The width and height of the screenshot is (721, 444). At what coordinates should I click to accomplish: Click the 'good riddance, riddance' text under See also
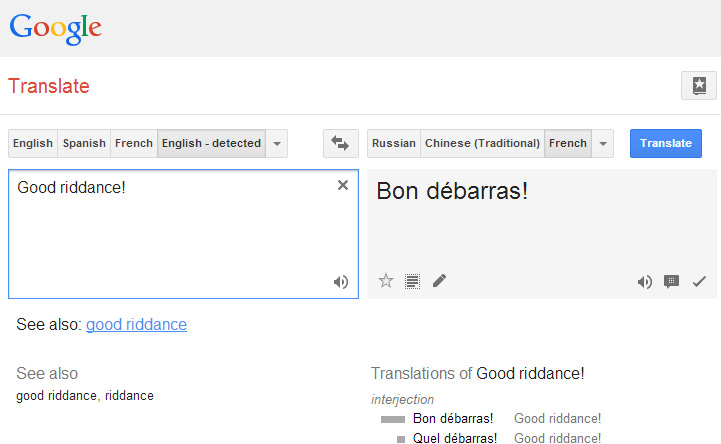(85, 396)
